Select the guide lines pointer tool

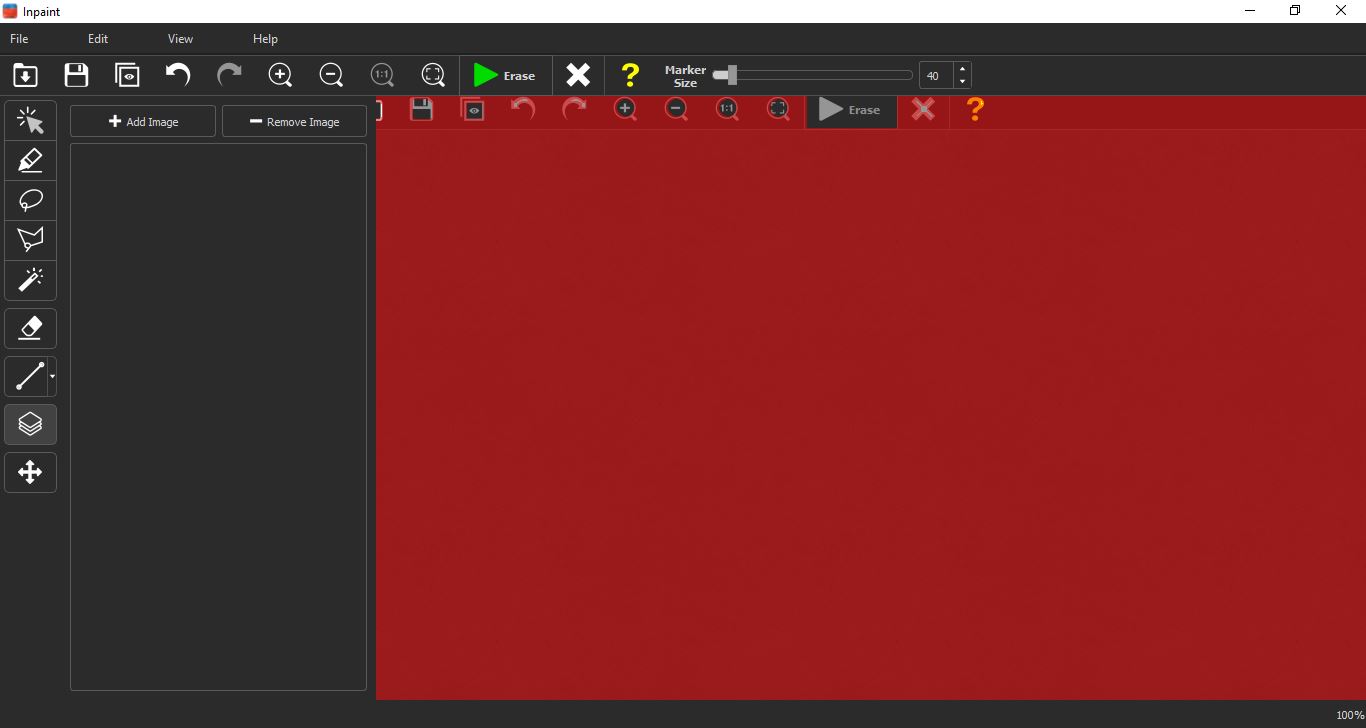(x=30, y=120)
